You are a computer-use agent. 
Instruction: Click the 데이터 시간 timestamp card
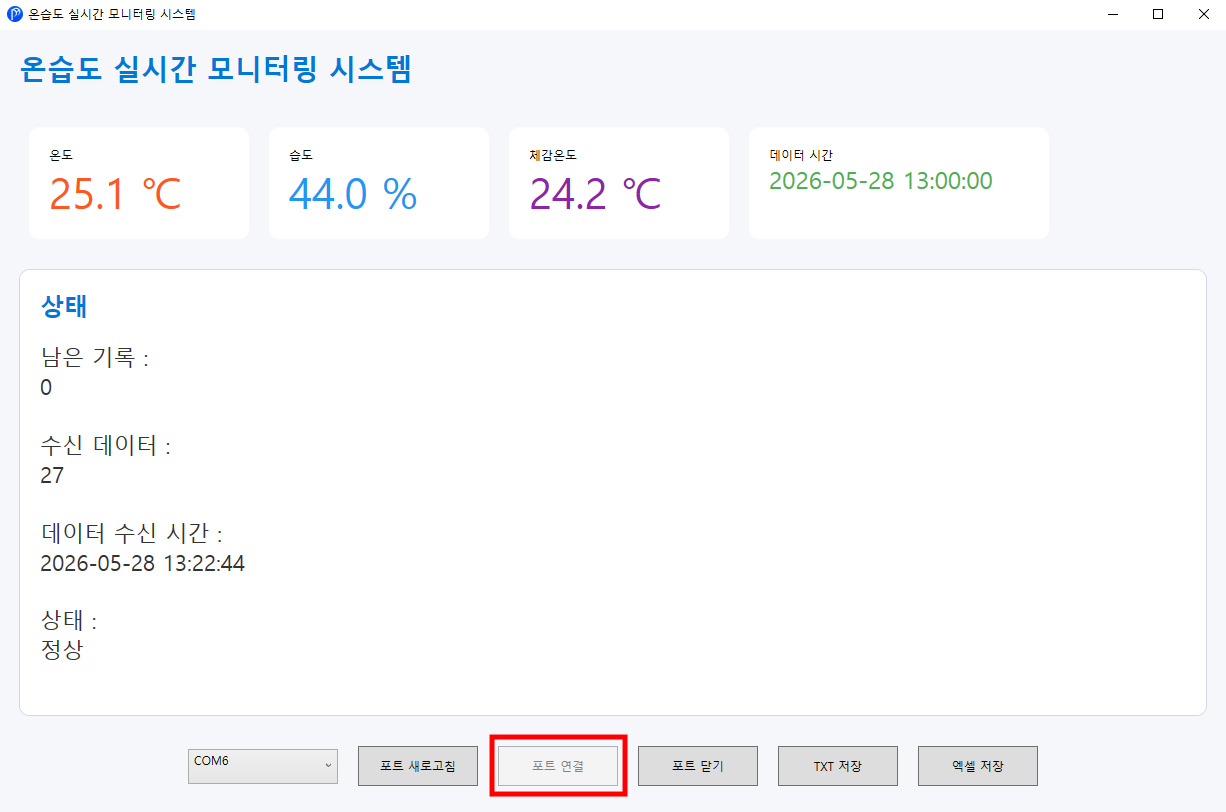coord(899,183)
